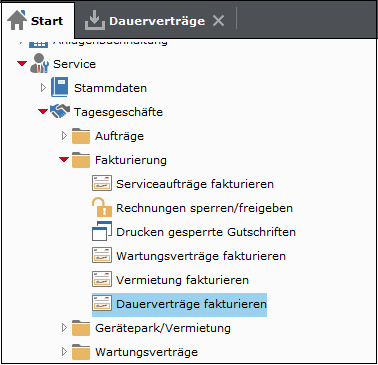This screenshot has width=378, height=365.
Task: Click the windows icon for Drucken gesperrte Gutschriften
Action: click(102, 231)
